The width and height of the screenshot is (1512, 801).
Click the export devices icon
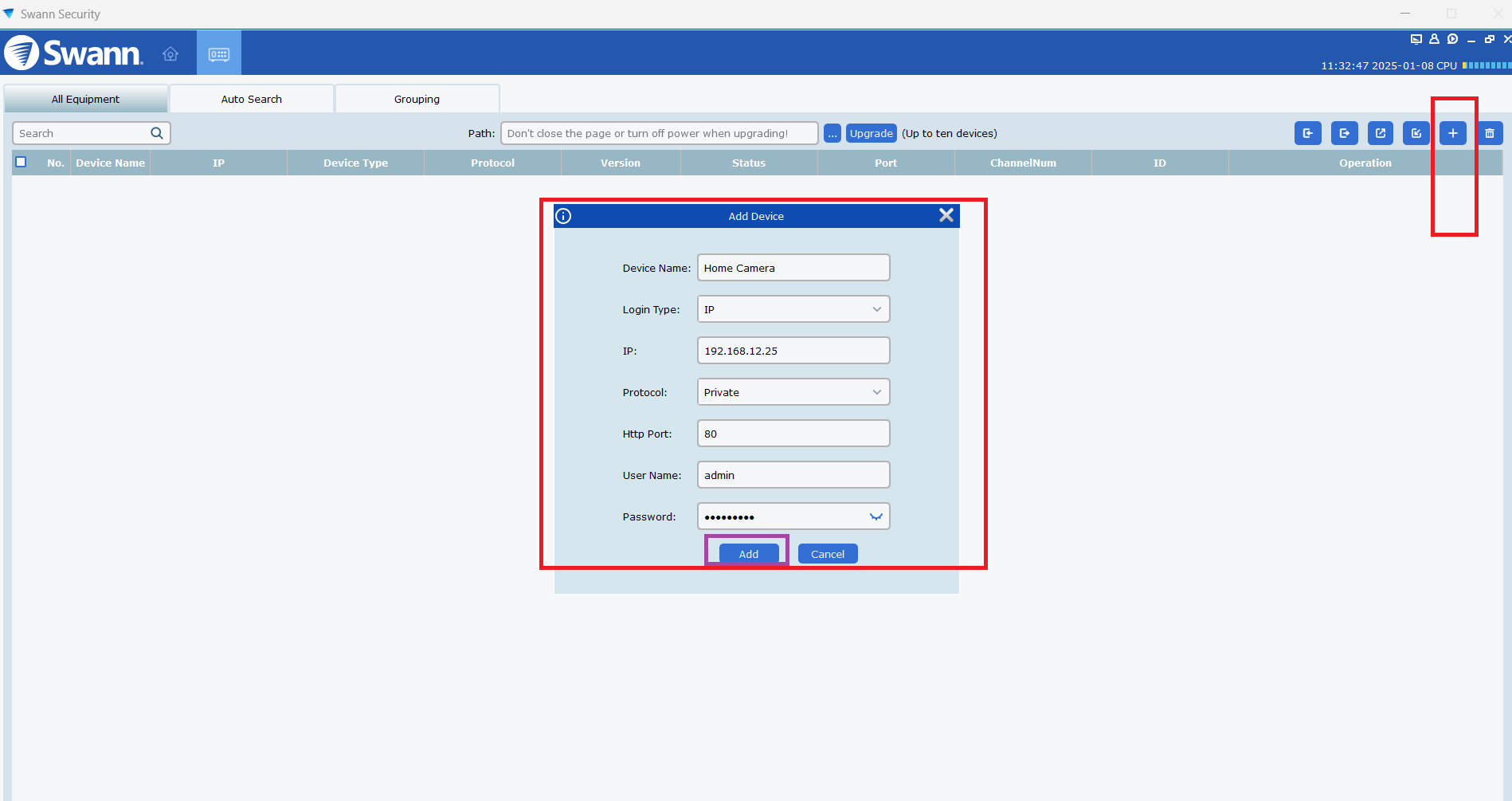(x=1345, y=133)
